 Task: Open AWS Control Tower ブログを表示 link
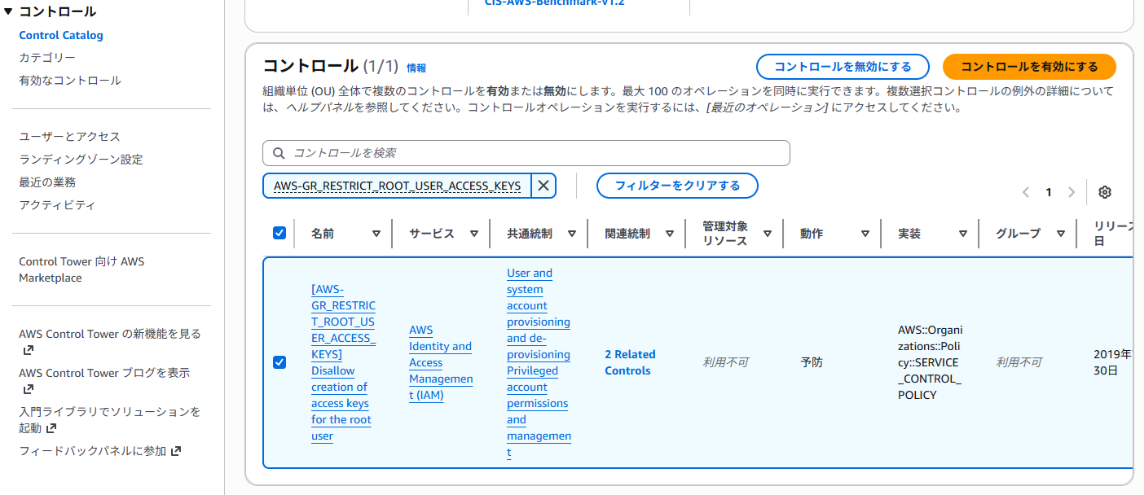(x=104, y=372)
